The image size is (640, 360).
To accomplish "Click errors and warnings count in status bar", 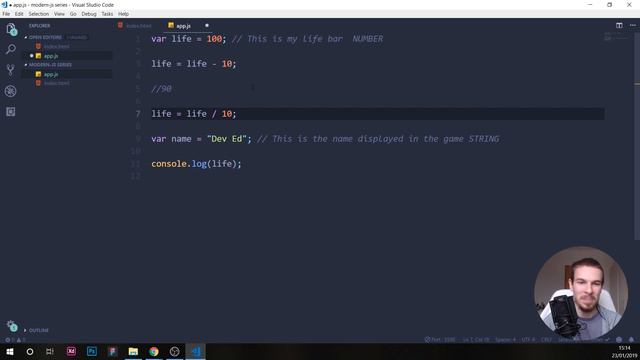I will coord(15,340).
